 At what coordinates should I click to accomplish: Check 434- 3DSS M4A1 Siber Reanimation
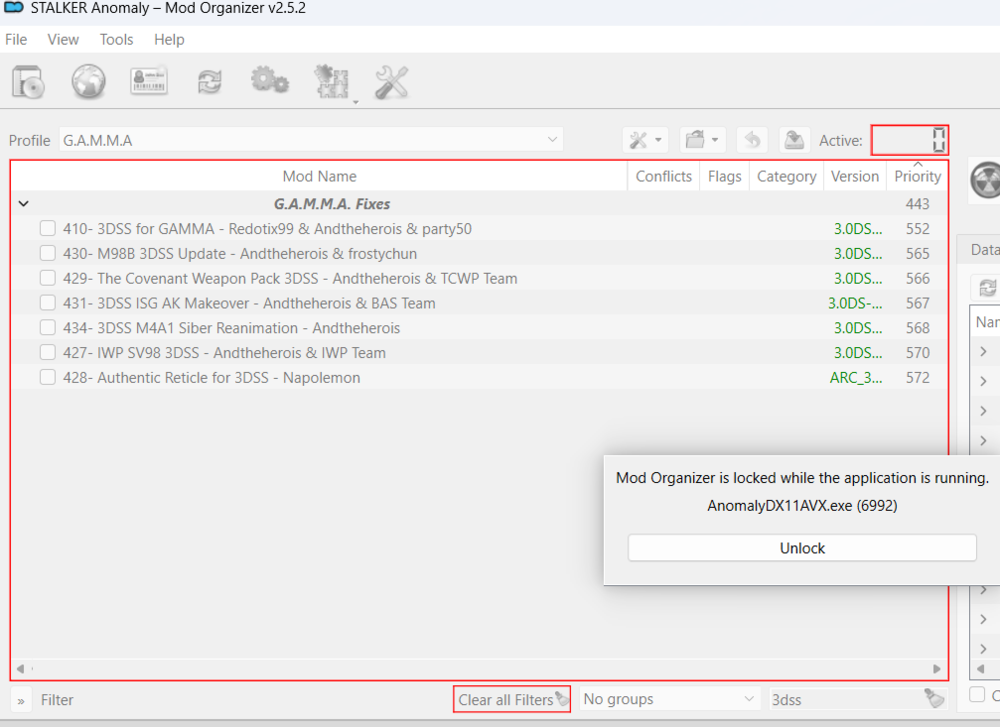47,328
